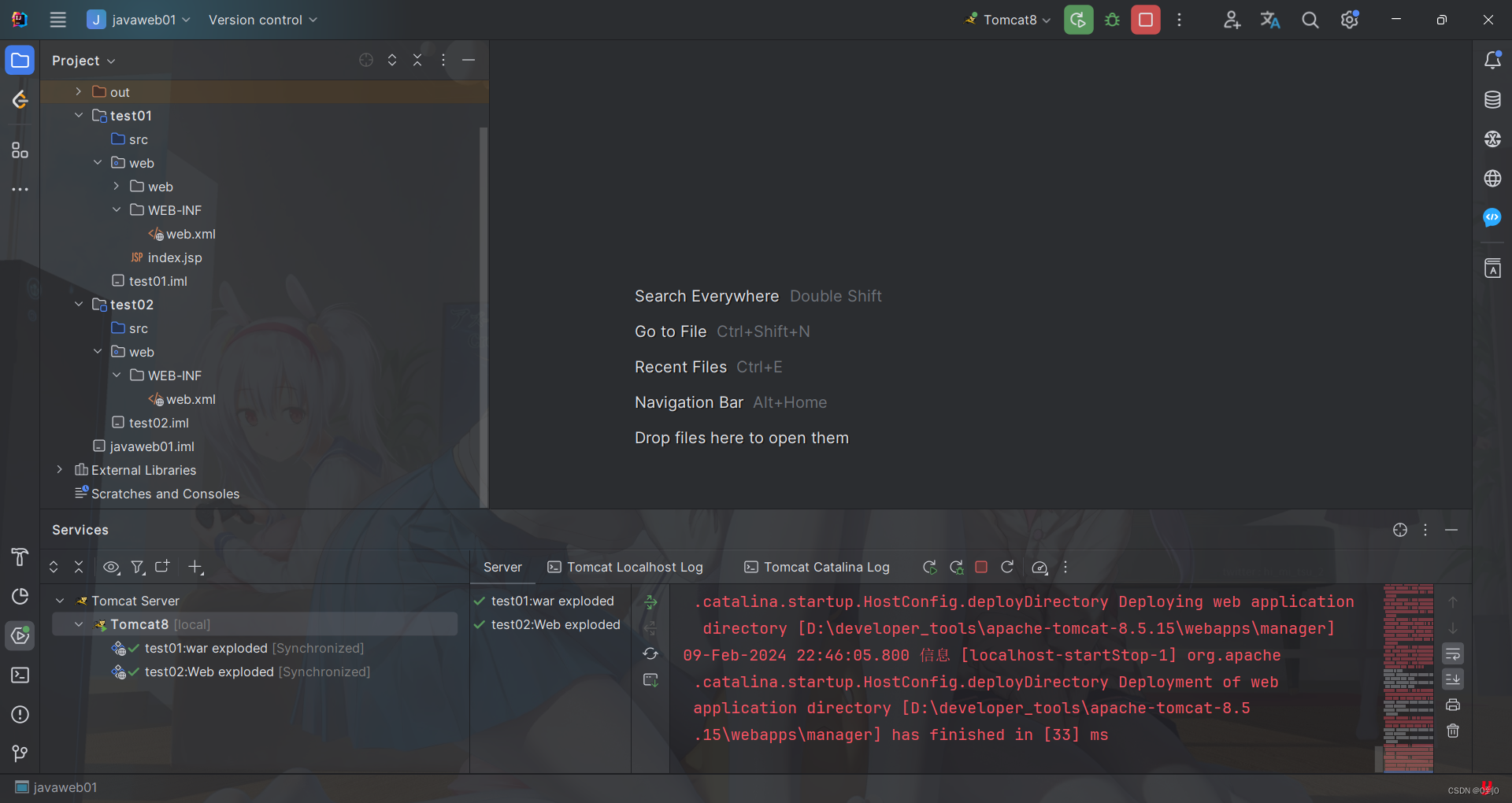Print the console output
This screenshot has height=803, width=1512.
pos(1453,705)
